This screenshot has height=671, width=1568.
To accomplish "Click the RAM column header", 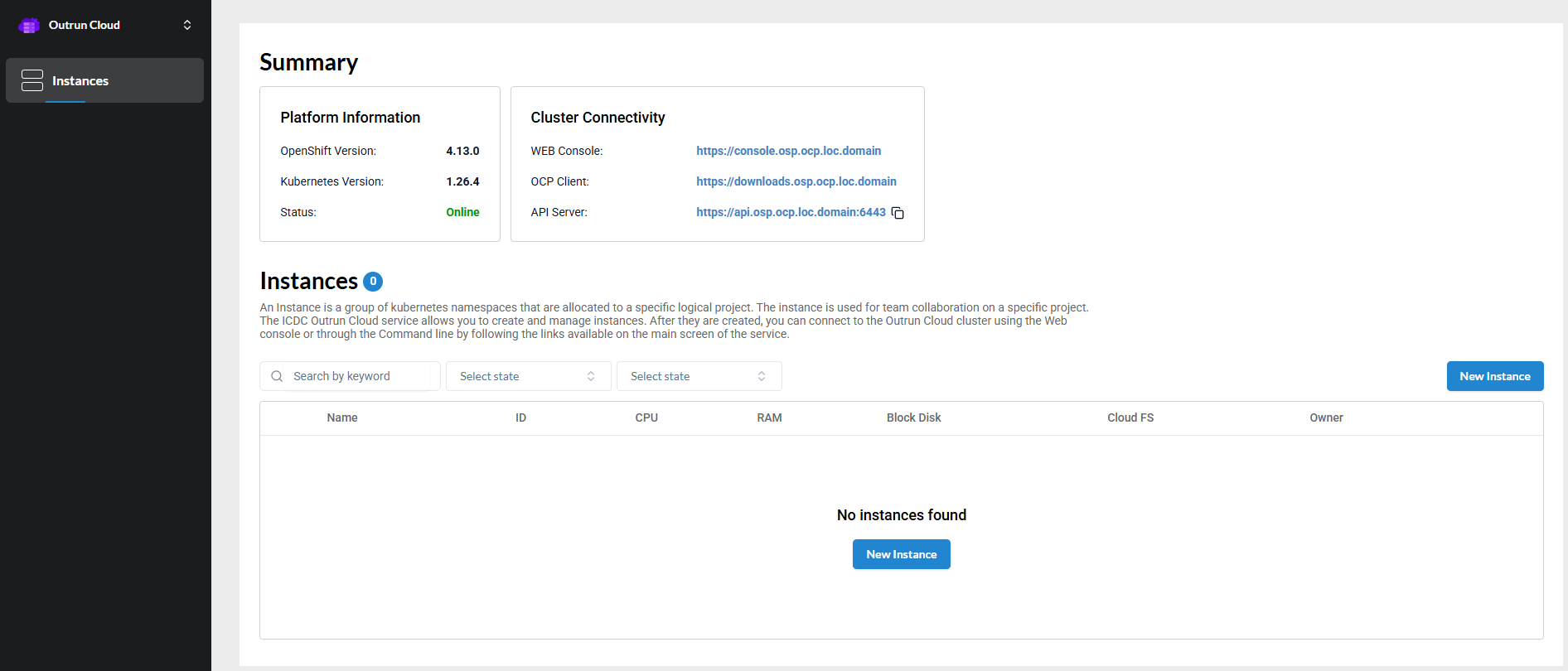I will (769, 418).
